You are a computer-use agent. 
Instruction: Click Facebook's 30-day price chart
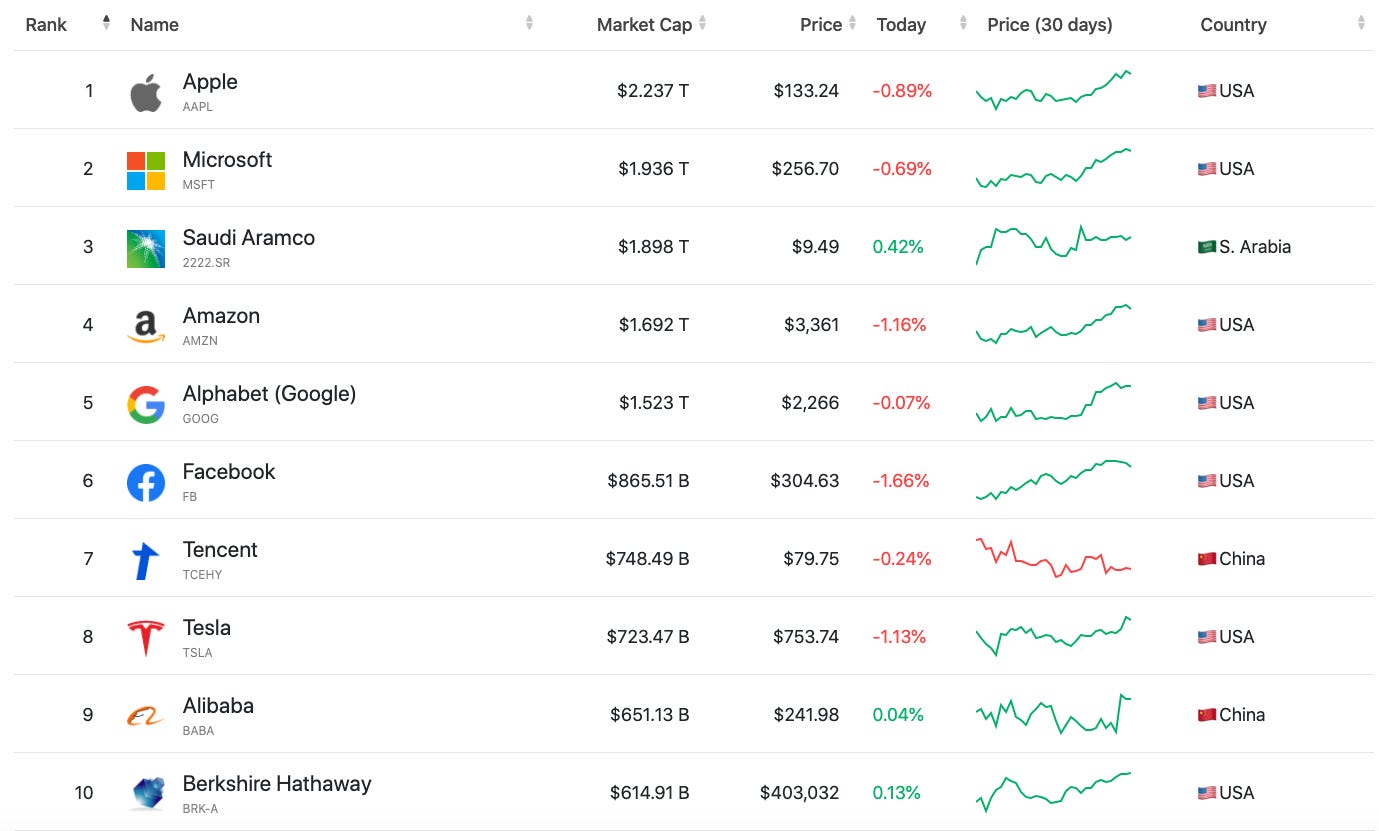[x=1054, y=480]
